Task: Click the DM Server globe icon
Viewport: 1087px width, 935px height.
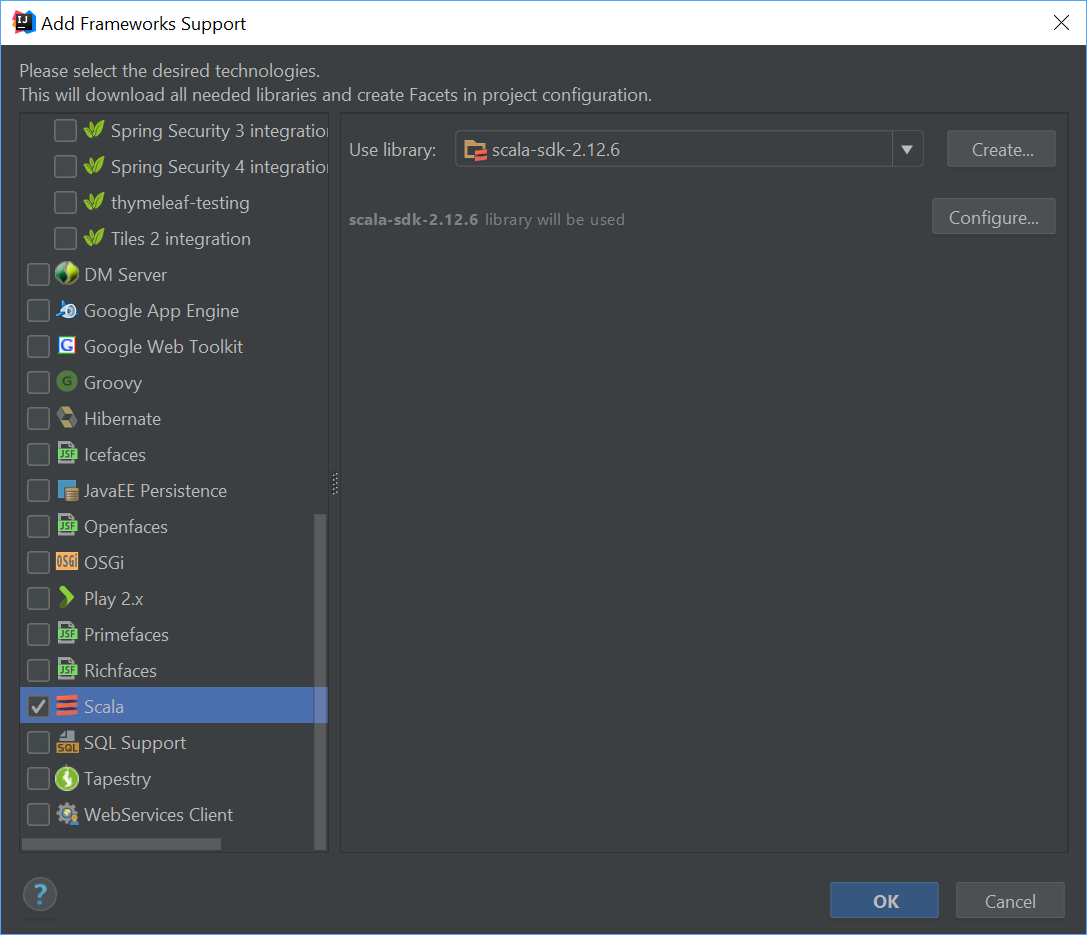Action: pyautogui.click(x=67, y=274)
